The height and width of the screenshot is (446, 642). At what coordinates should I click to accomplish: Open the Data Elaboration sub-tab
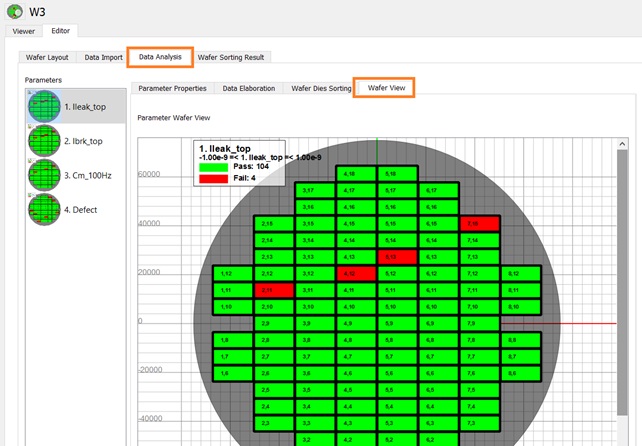[249, 88]
